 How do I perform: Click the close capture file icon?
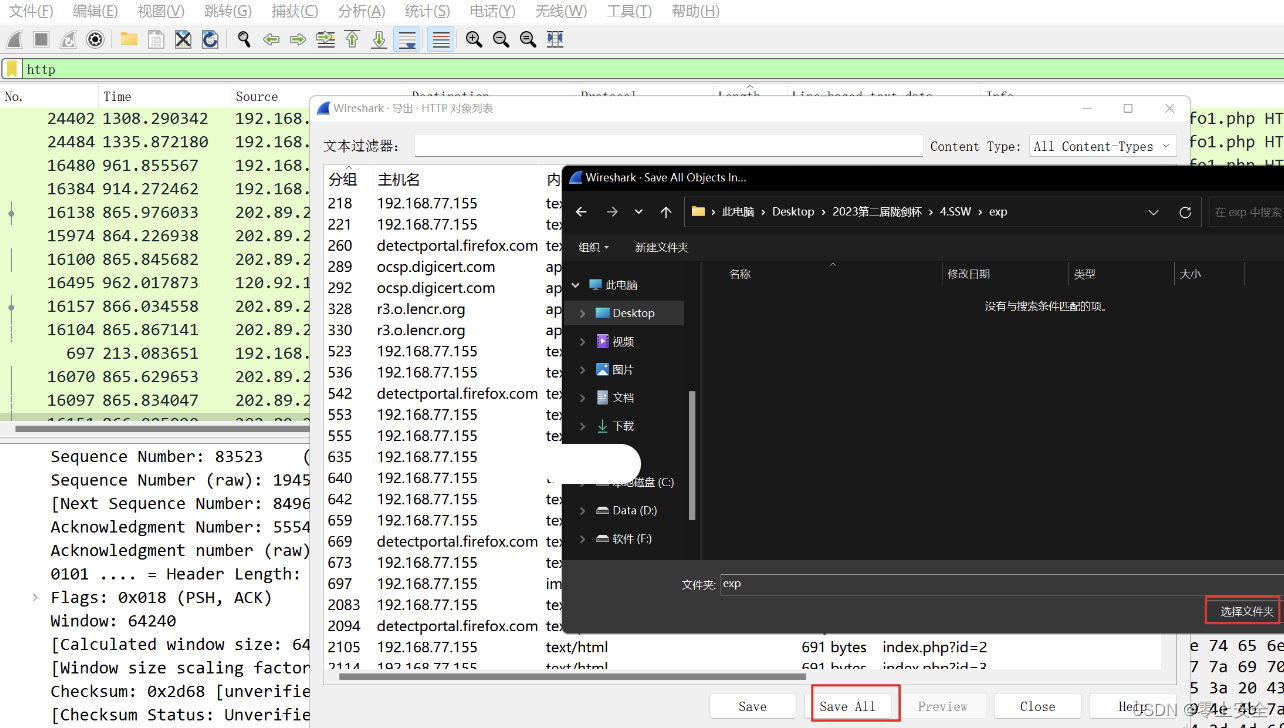[183, 40]
